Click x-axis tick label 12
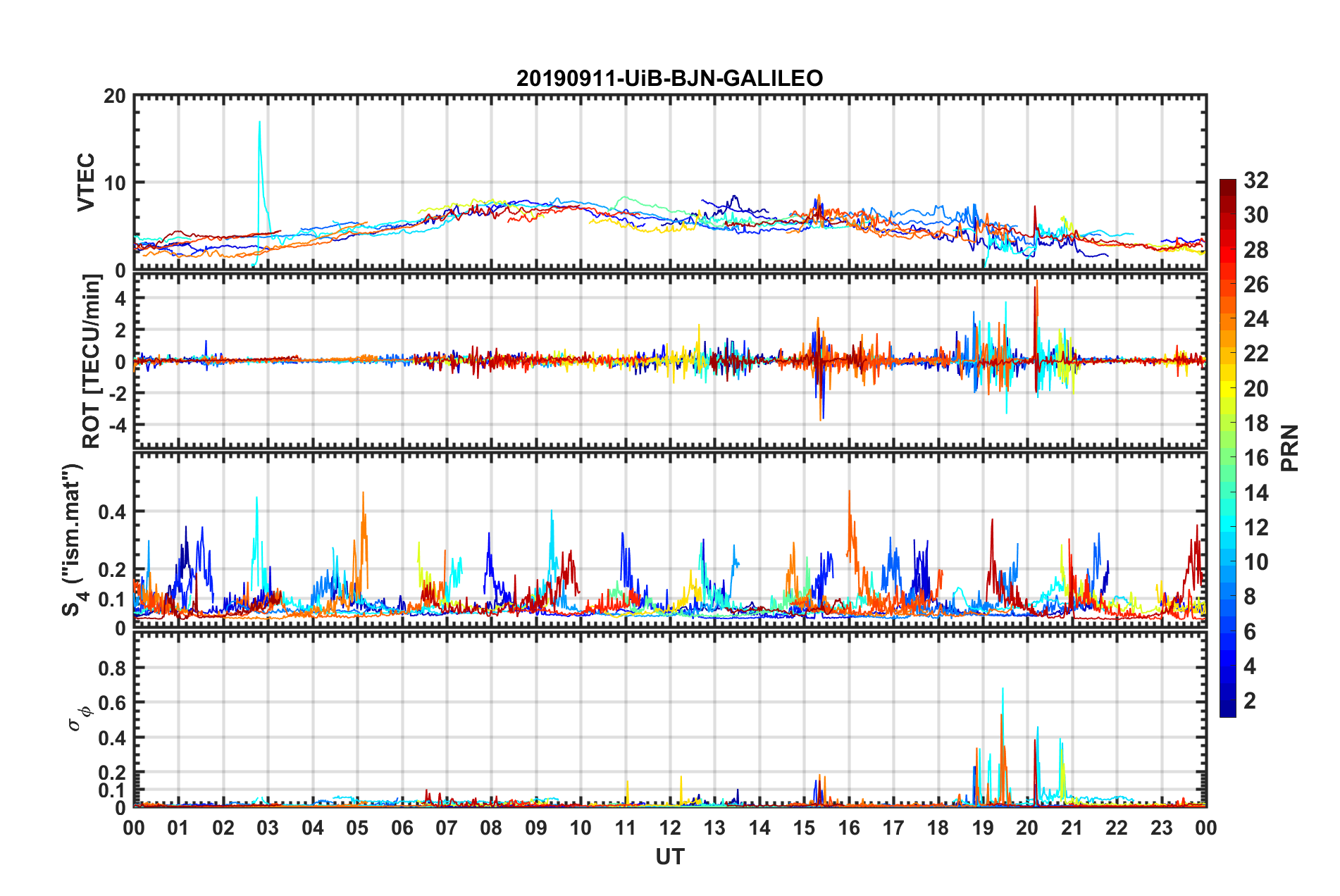The image size is (1340, 896). pos(669,828)
